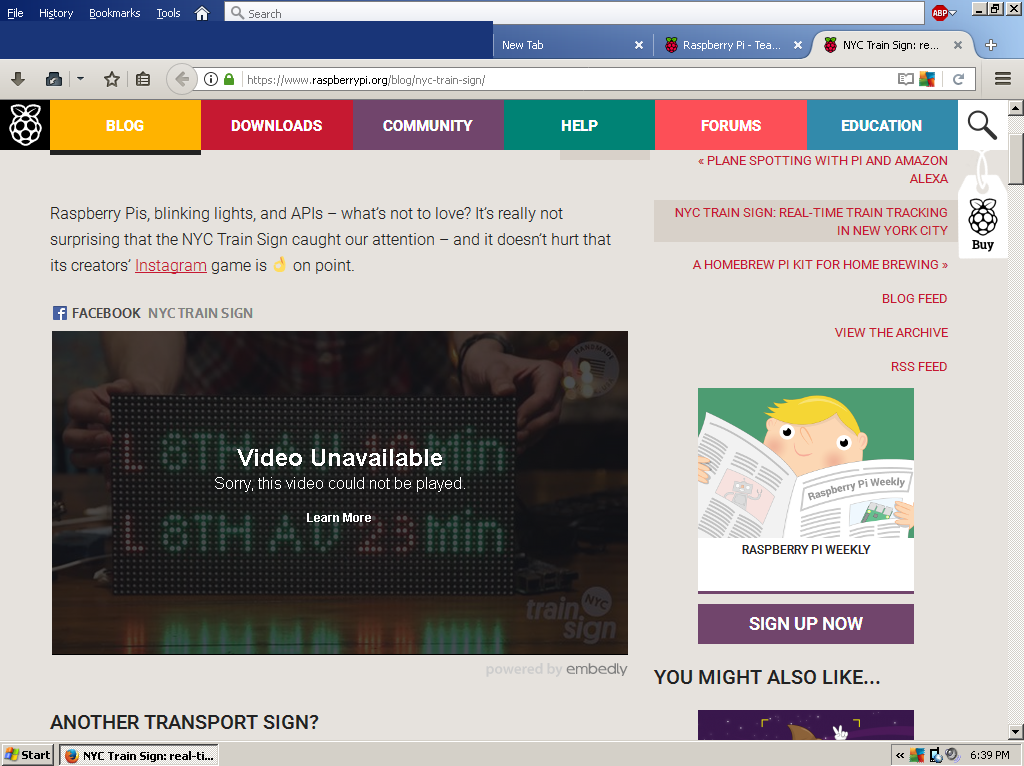Go to the HELP section

(x=579, y=125)
